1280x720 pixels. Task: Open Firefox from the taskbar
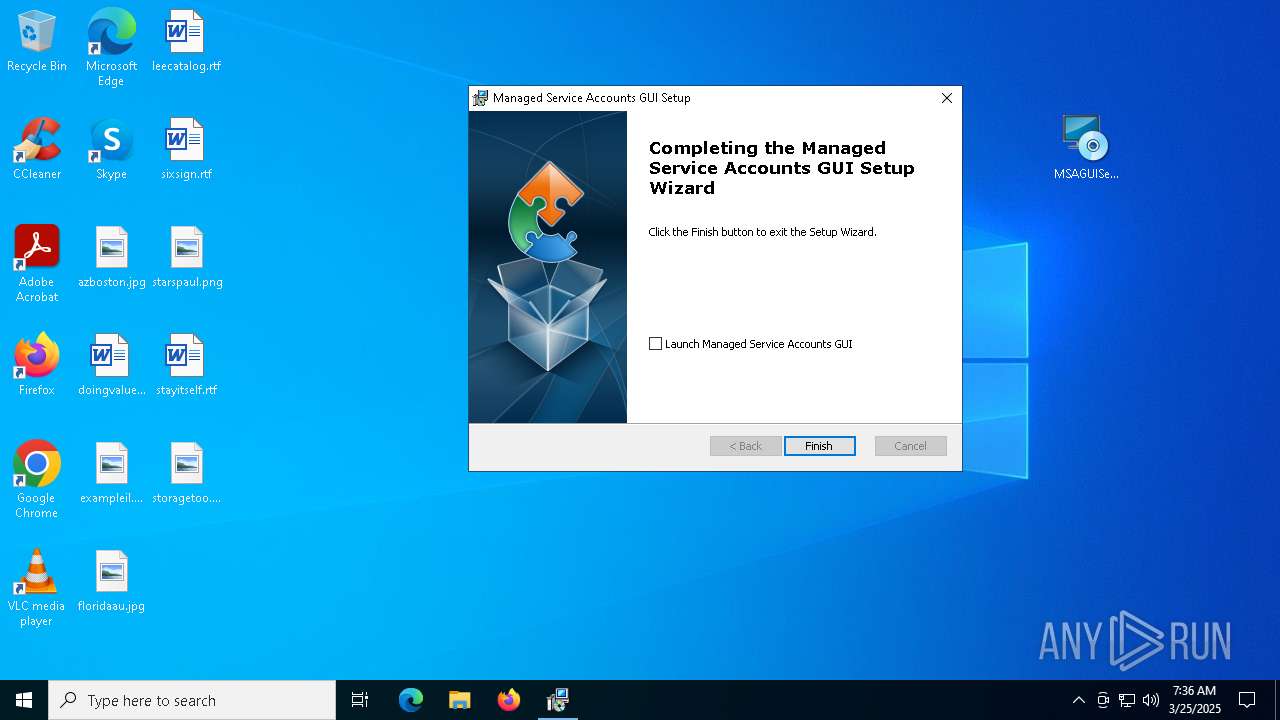tap(509, 700)
